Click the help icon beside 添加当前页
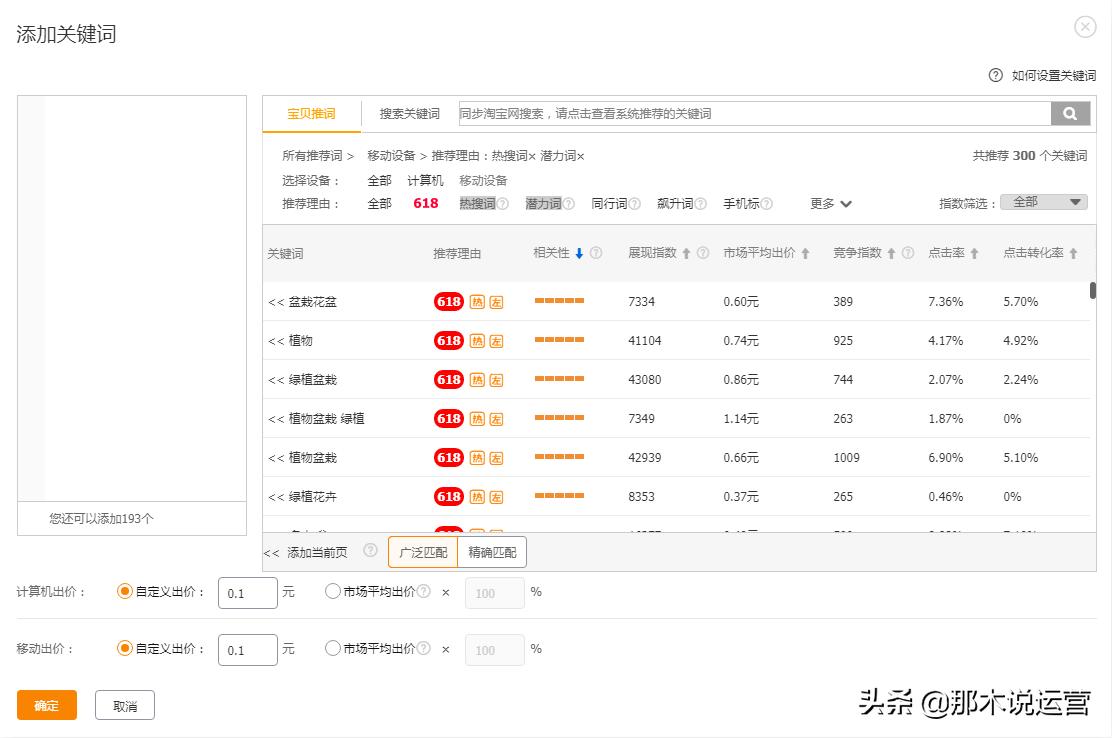The image size is (1112, 738). click(370, 550)
